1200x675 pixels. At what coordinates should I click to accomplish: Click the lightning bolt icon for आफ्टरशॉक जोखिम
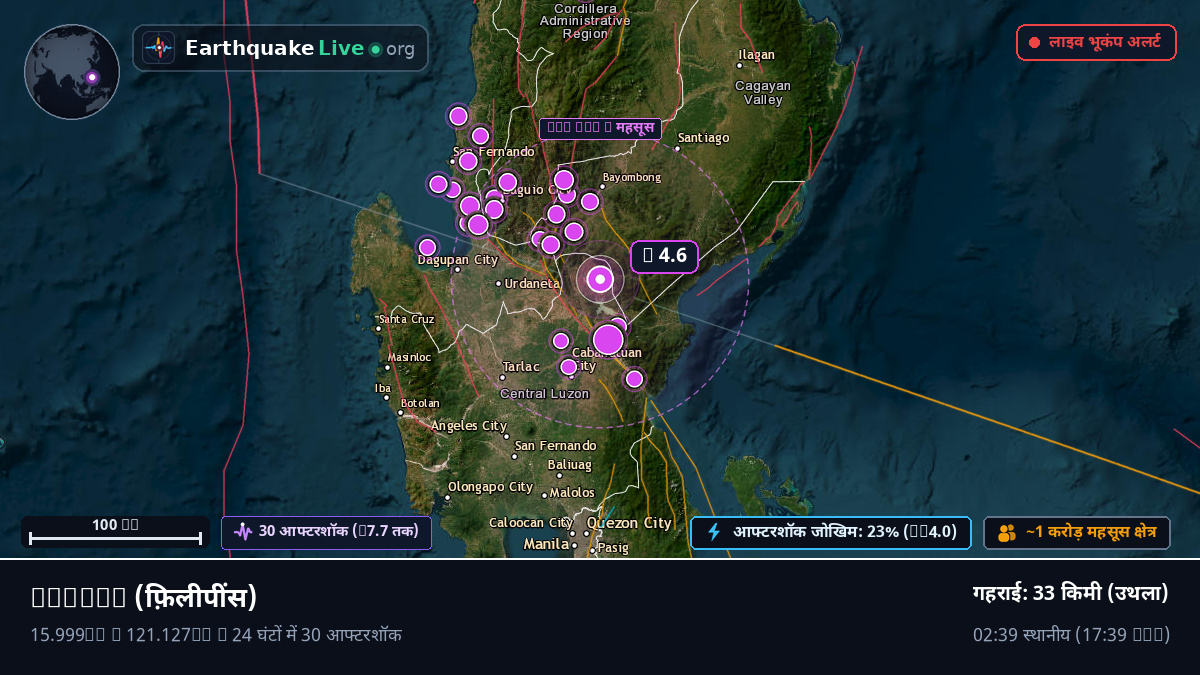pos(714,532)
